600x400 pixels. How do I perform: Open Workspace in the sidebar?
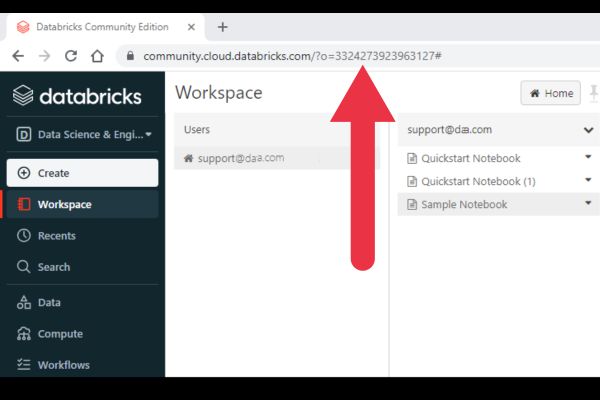[82, 204]
